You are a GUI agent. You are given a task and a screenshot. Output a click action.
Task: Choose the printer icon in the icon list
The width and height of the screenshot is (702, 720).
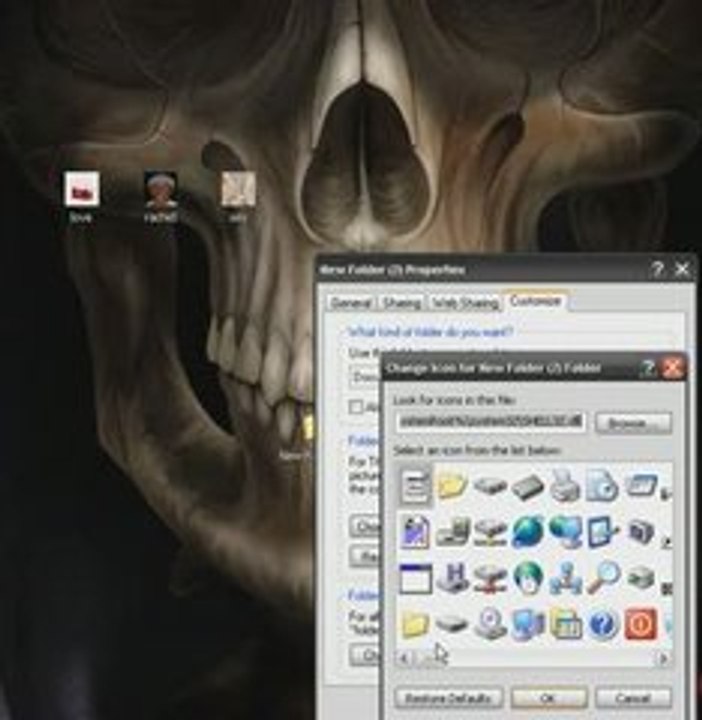click(x=565, y=486)
